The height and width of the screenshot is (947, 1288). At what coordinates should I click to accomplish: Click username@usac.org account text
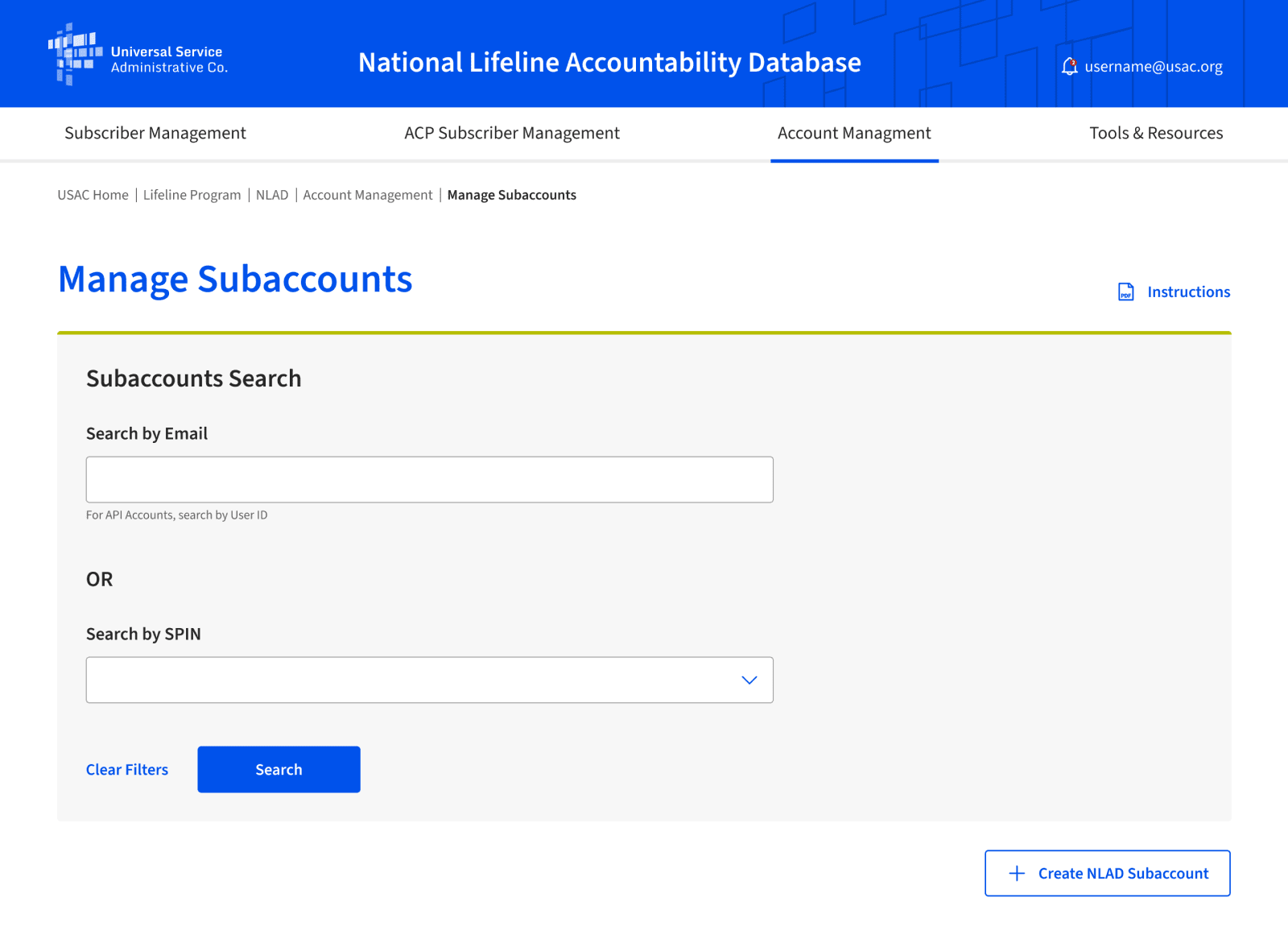pyautogui.click(x=1154, y=67)
